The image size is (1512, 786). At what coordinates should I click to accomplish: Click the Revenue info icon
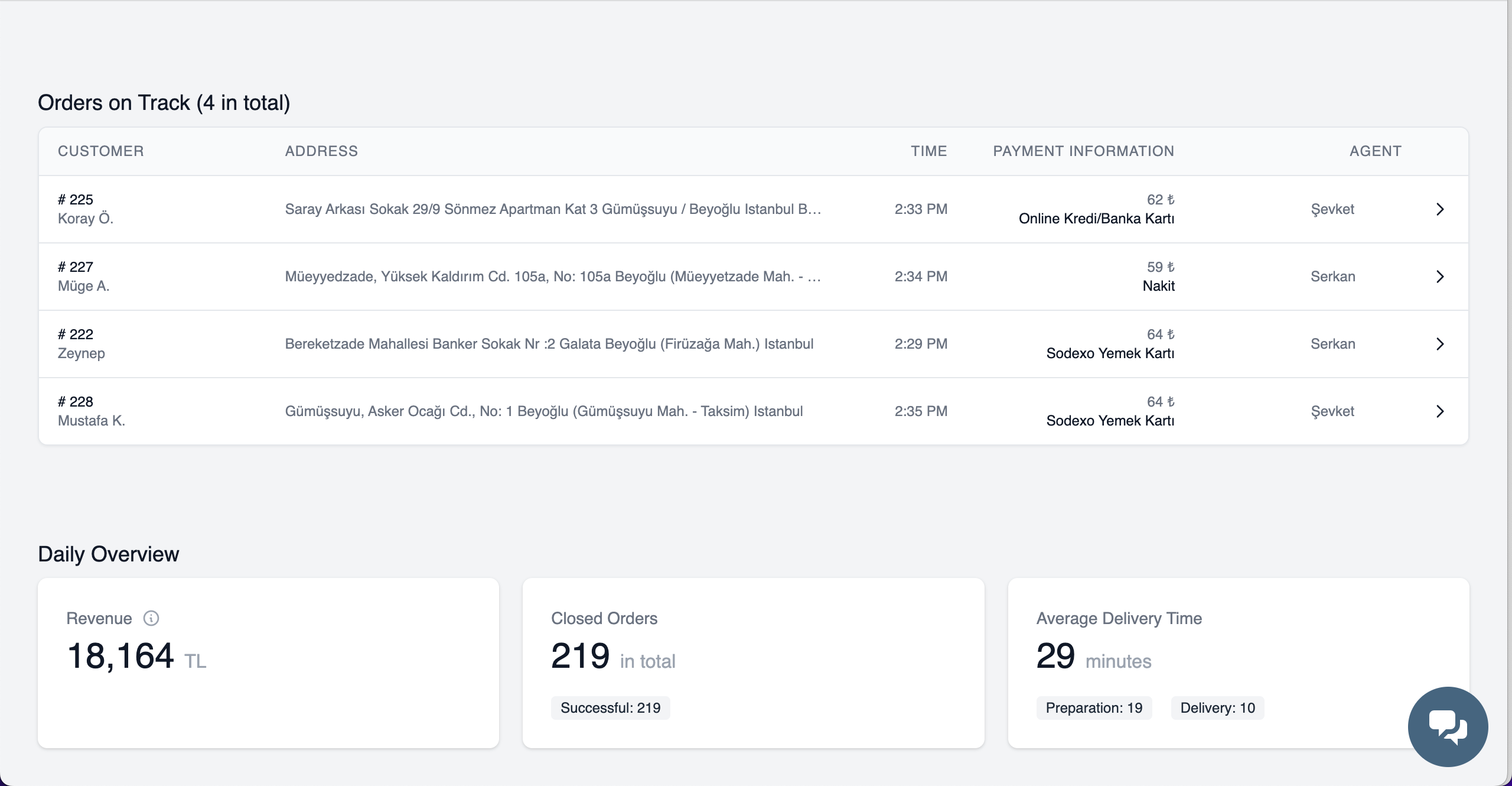pyautogui.click(x=152, y=618)
